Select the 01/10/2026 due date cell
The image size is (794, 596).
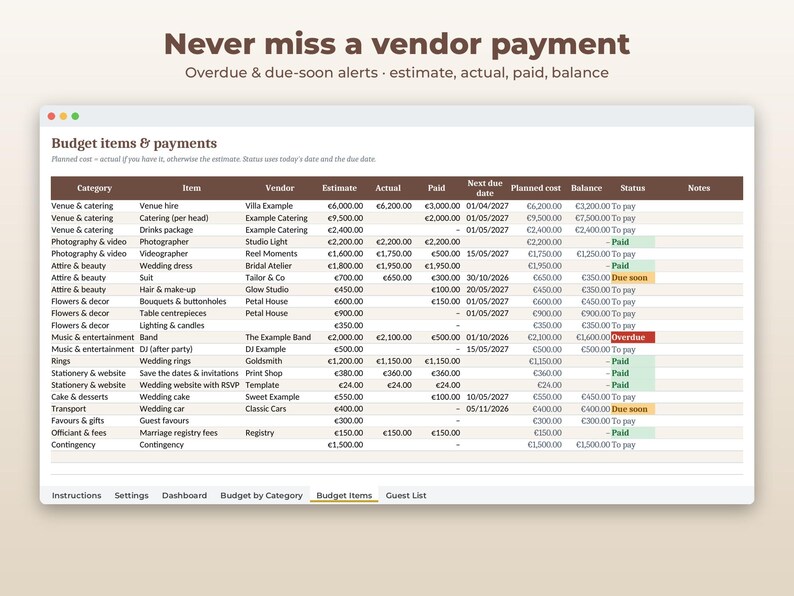pyautogui.click(x=487, y=337)
